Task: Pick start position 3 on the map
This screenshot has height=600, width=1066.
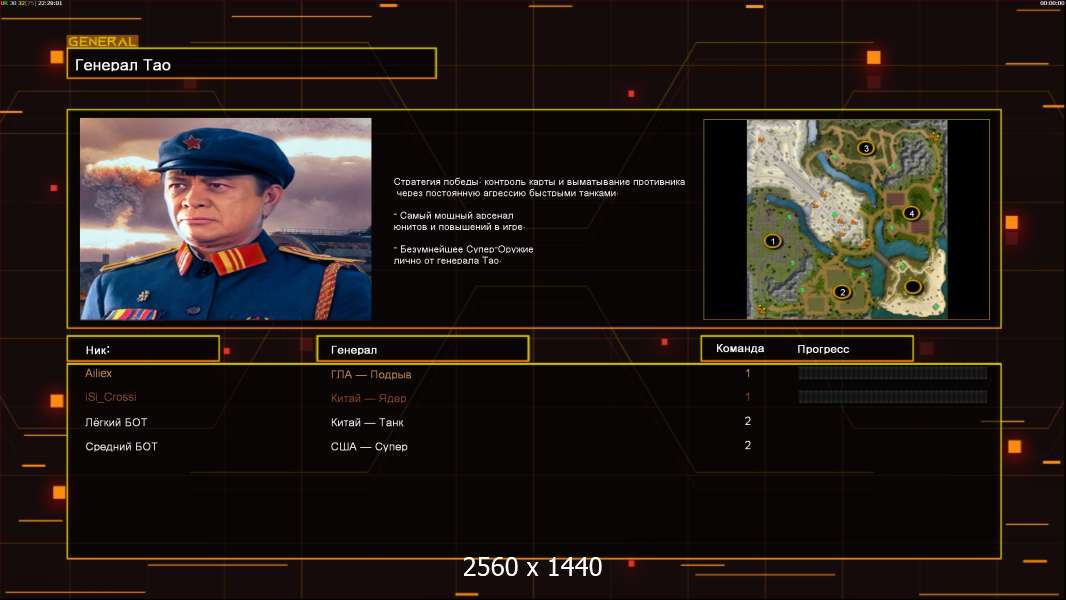Action: pos(866,148)
